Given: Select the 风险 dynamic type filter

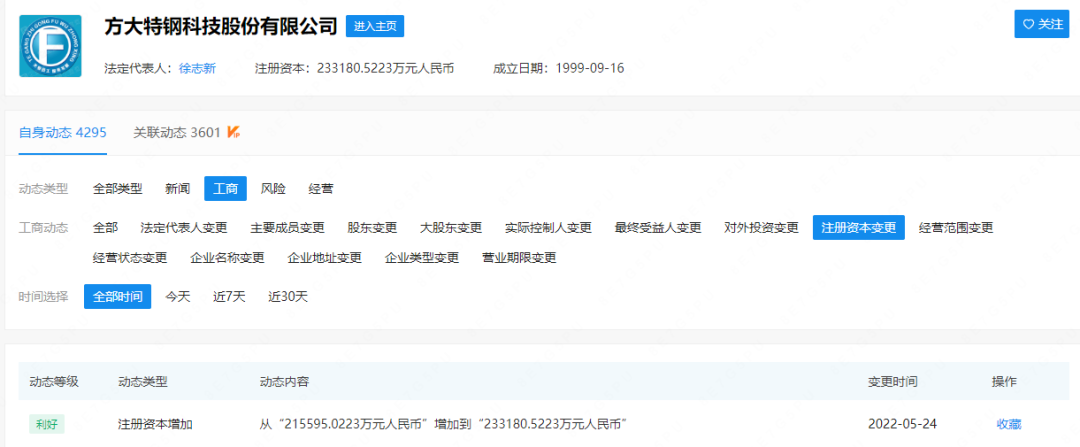Looking at the screenshot, I should point(273,188).
